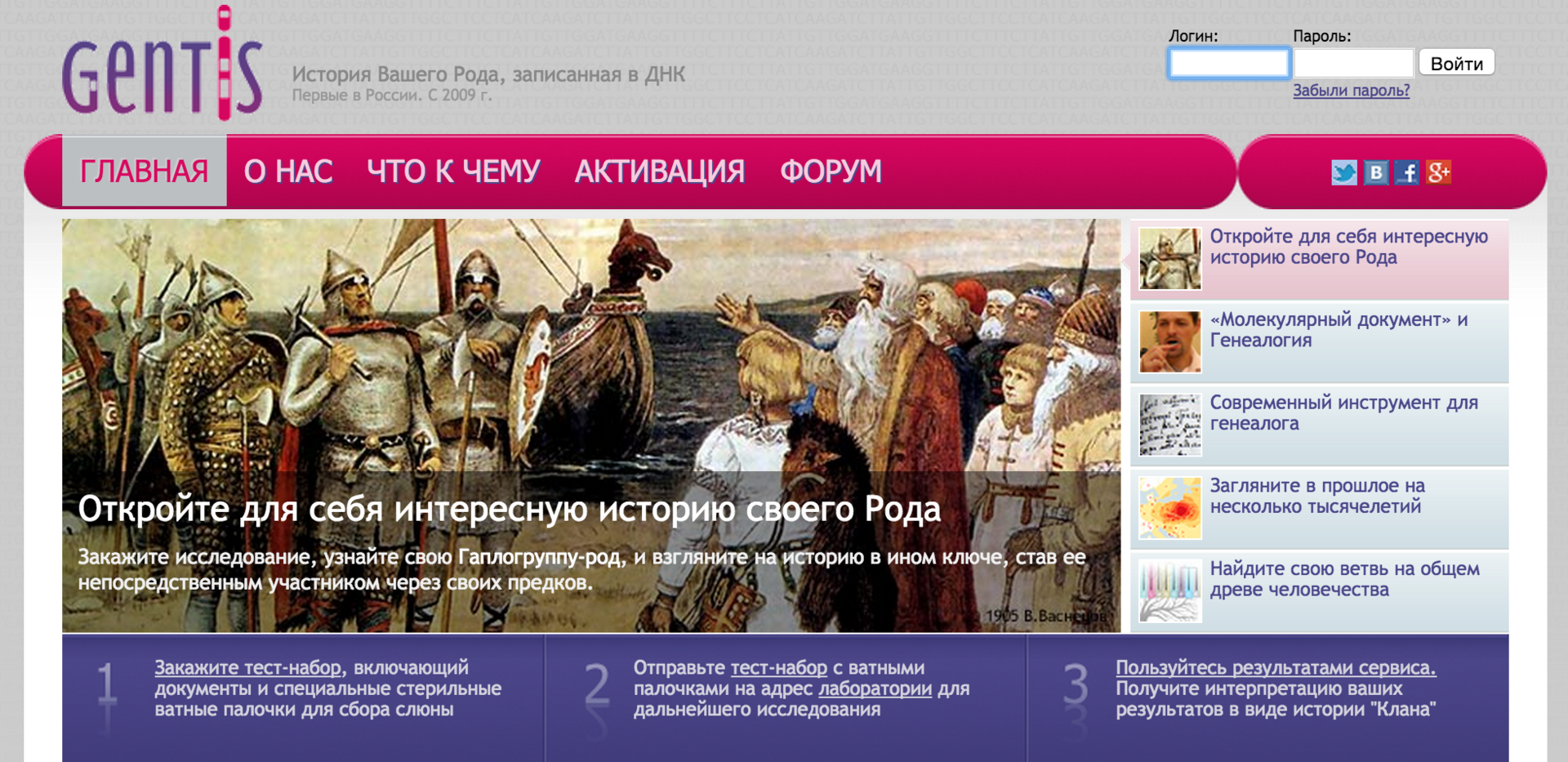Screen dimensions: 1568x762
Task: Open the Закажите тест-набор link
Action: (248, 667)
